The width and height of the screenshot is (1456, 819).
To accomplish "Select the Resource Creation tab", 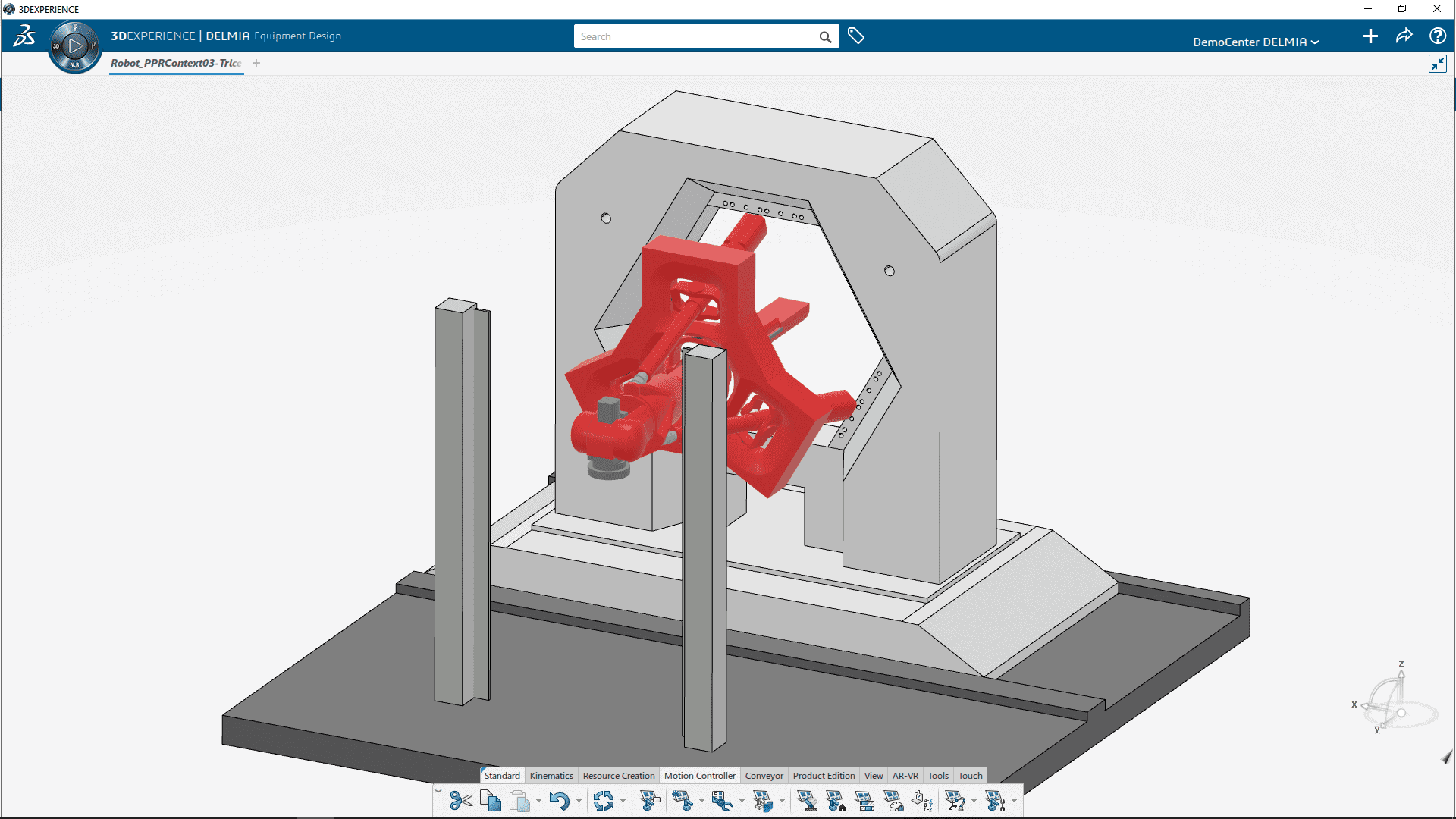I will [617, 775].
